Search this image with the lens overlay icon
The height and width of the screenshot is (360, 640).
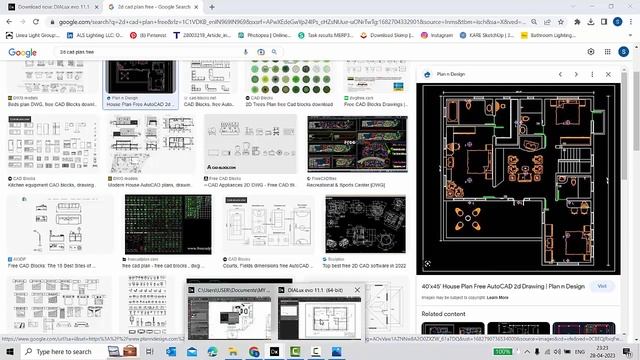coord(427,264)
